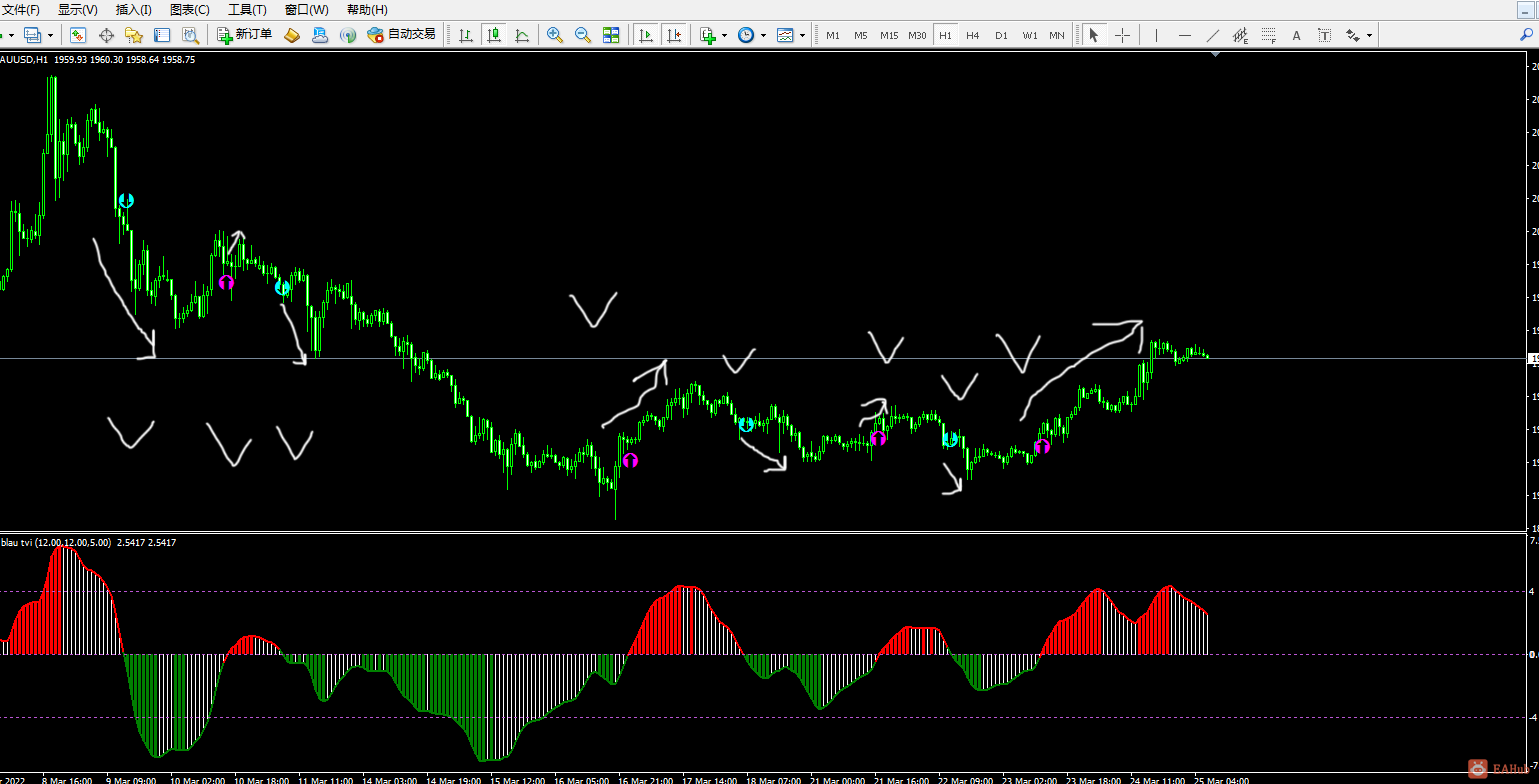This screenshot has width=1539, height=784.
Task: Select the D1 timeframe
Action: (1001, 35)
